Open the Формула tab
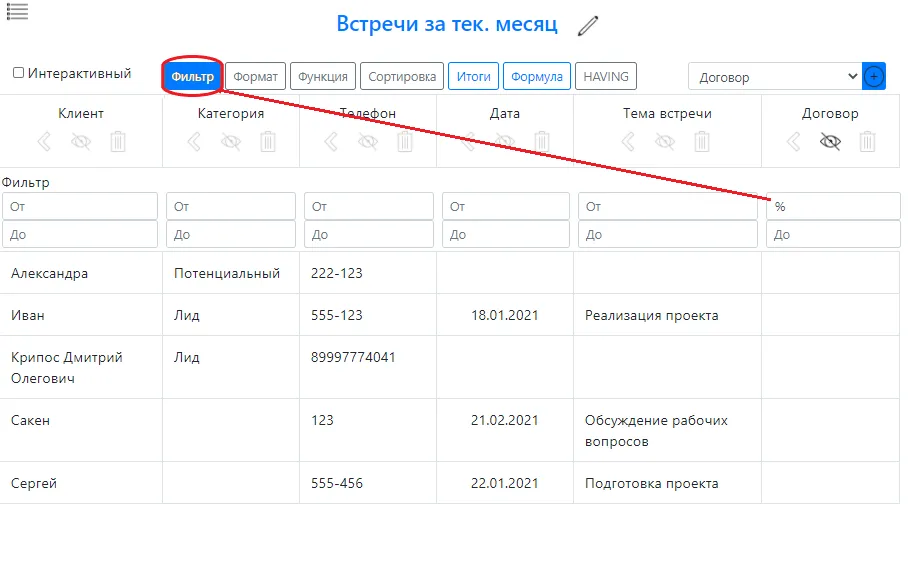The width and height of the screenshot is (922, 579). 537,76
